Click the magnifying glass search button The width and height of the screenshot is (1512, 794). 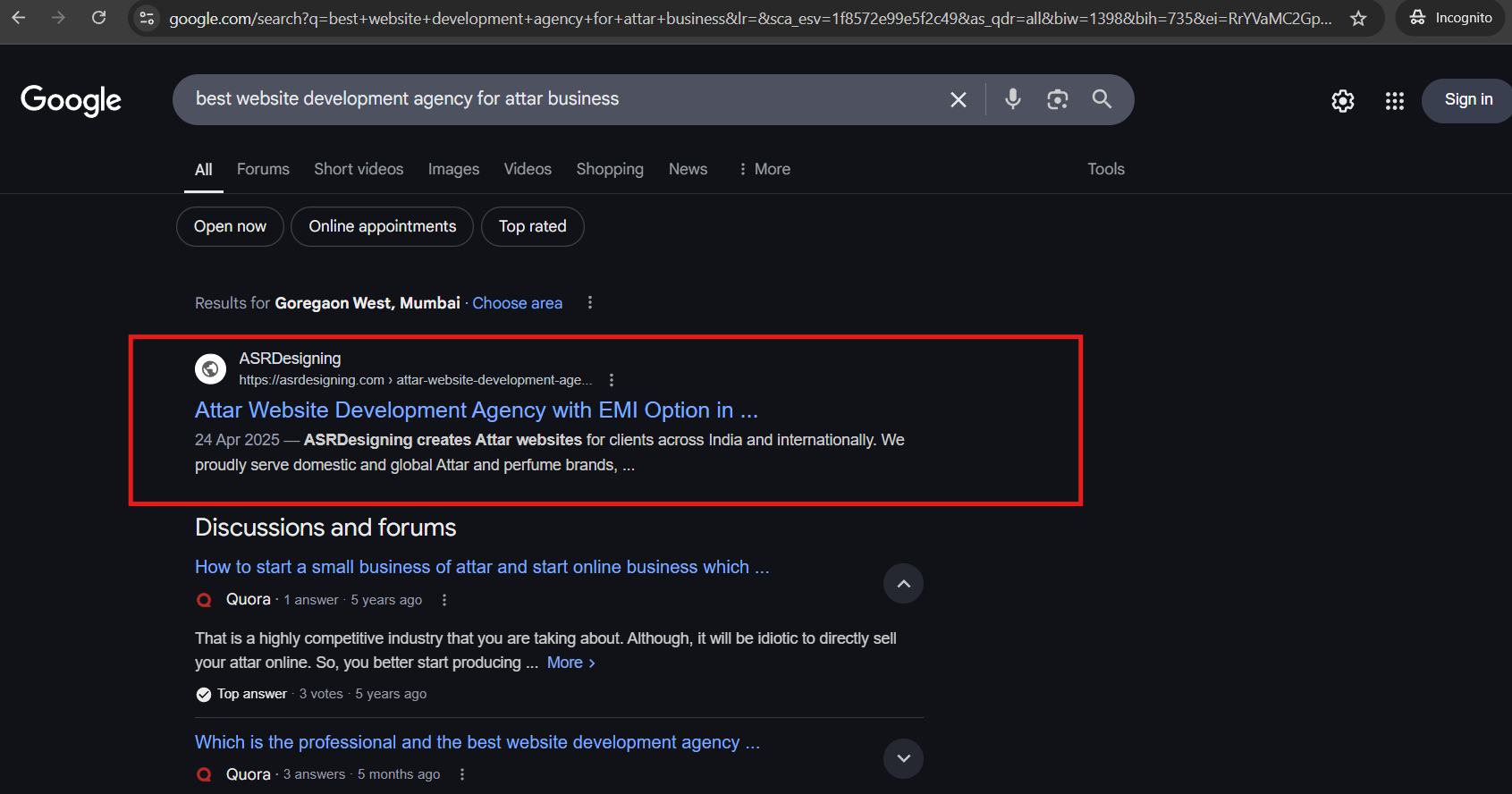point(1102,99)
